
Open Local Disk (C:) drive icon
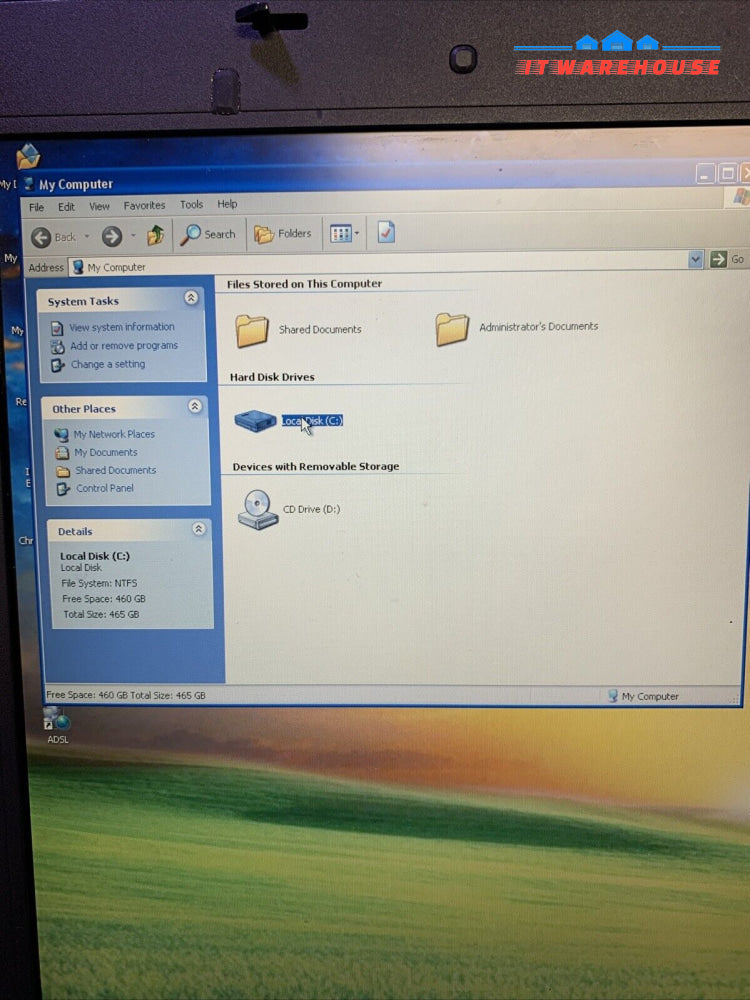[x=255, y=421]
